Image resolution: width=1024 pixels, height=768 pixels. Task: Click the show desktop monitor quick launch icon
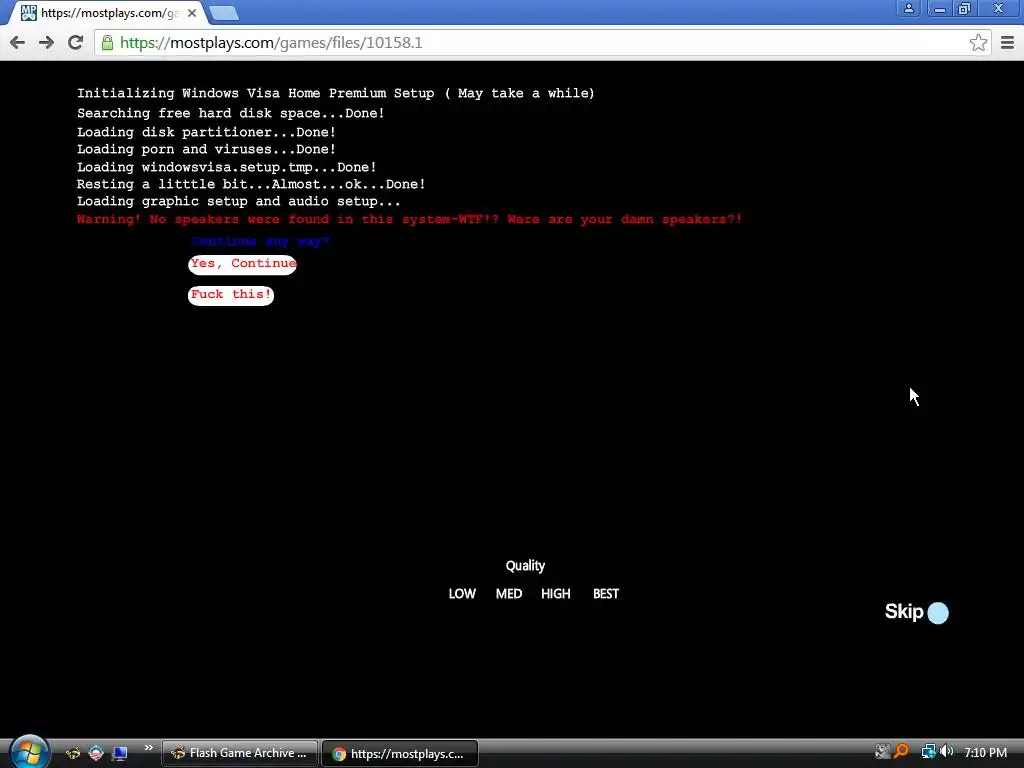click(x=120, y=753)
